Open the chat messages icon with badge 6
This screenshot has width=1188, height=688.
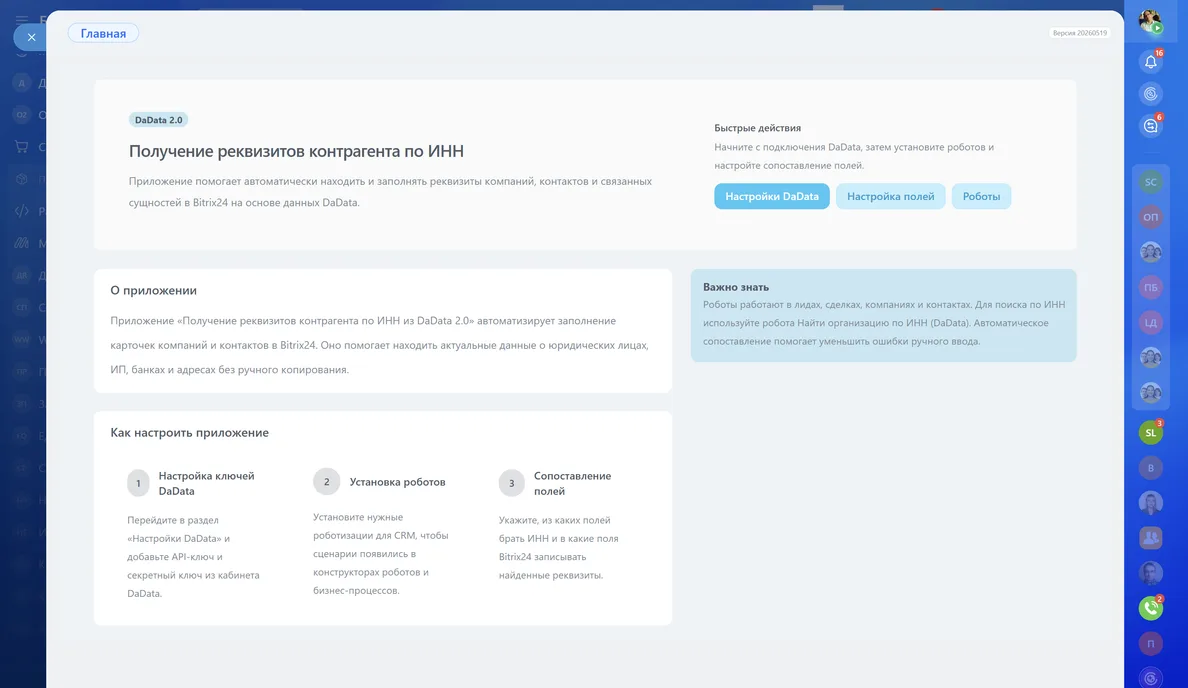click(x=1150, y=126)
